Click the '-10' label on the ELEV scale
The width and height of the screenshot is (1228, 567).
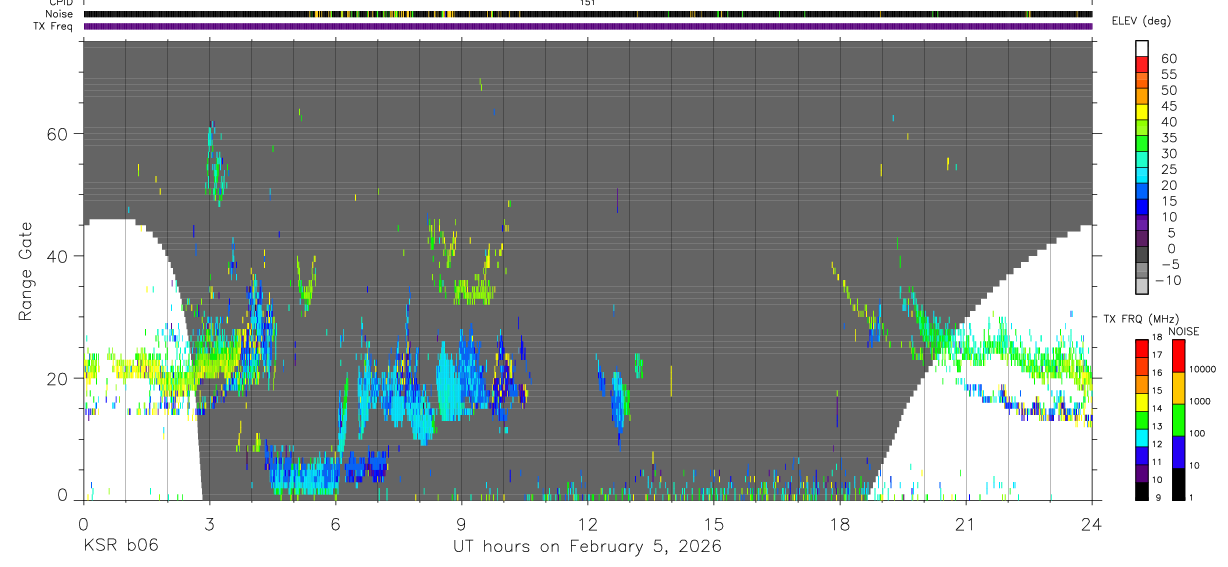tap(1168, 280)
